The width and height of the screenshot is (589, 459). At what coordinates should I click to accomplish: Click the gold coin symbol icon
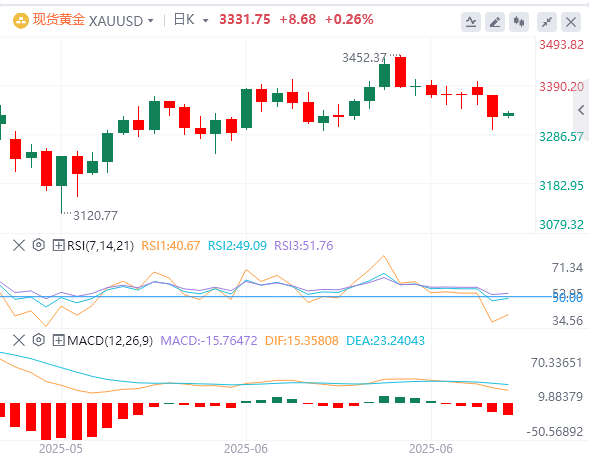[x=21, y=21]
